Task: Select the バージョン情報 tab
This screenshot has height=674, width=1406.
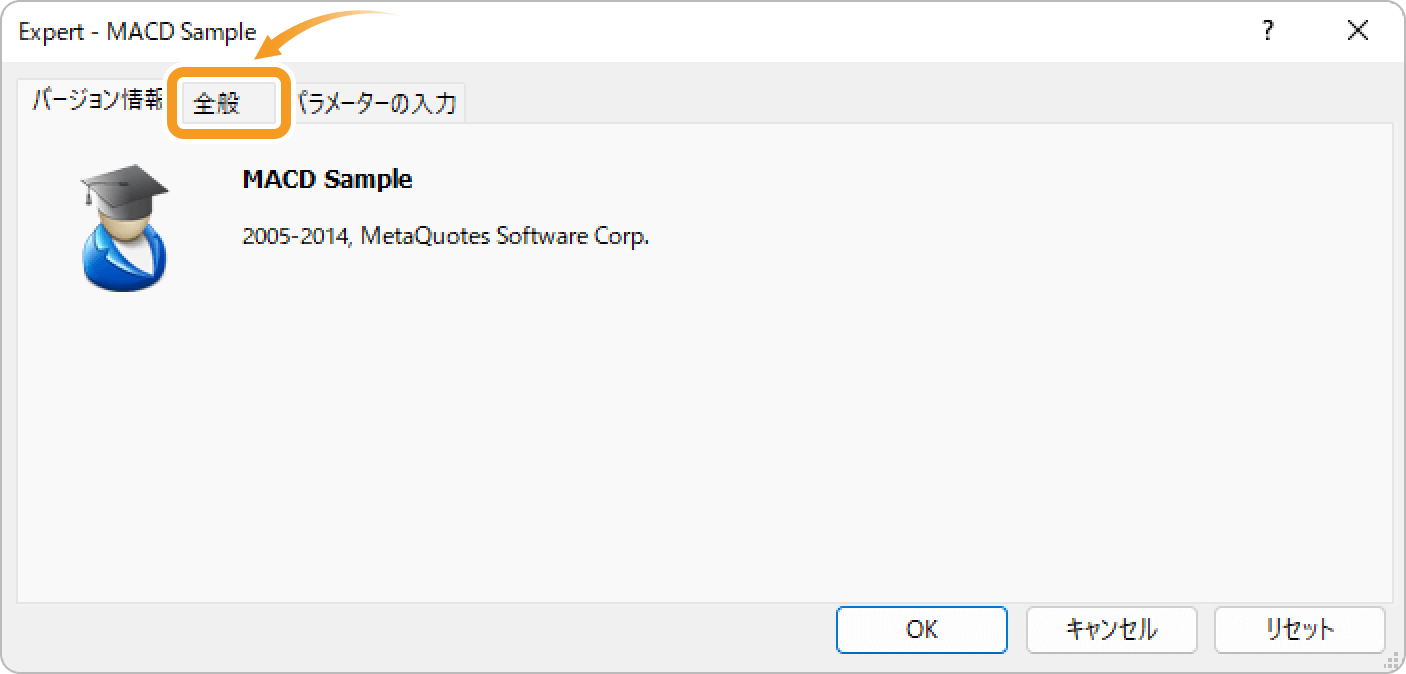Action: (95, 101)
